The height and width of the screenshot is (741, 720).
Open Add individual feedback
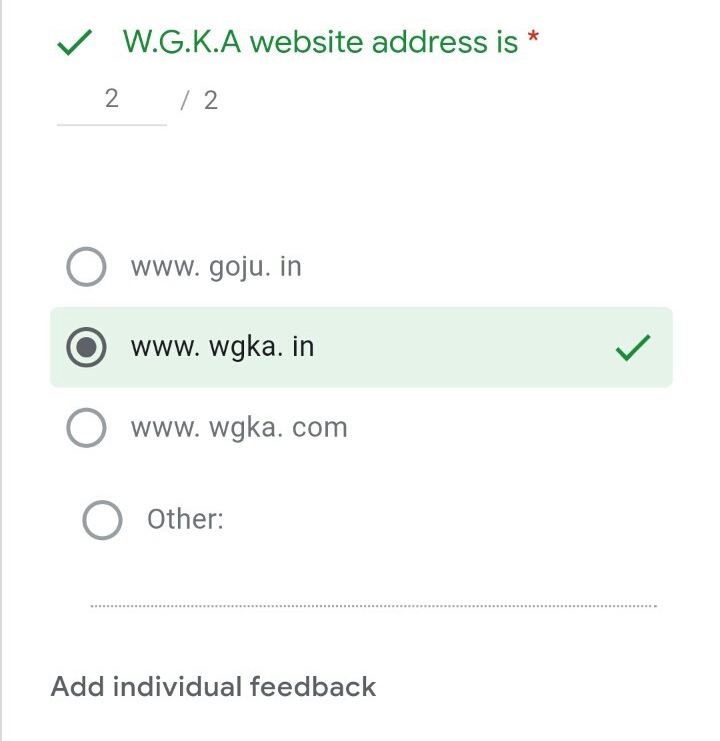tap(213, 687)
